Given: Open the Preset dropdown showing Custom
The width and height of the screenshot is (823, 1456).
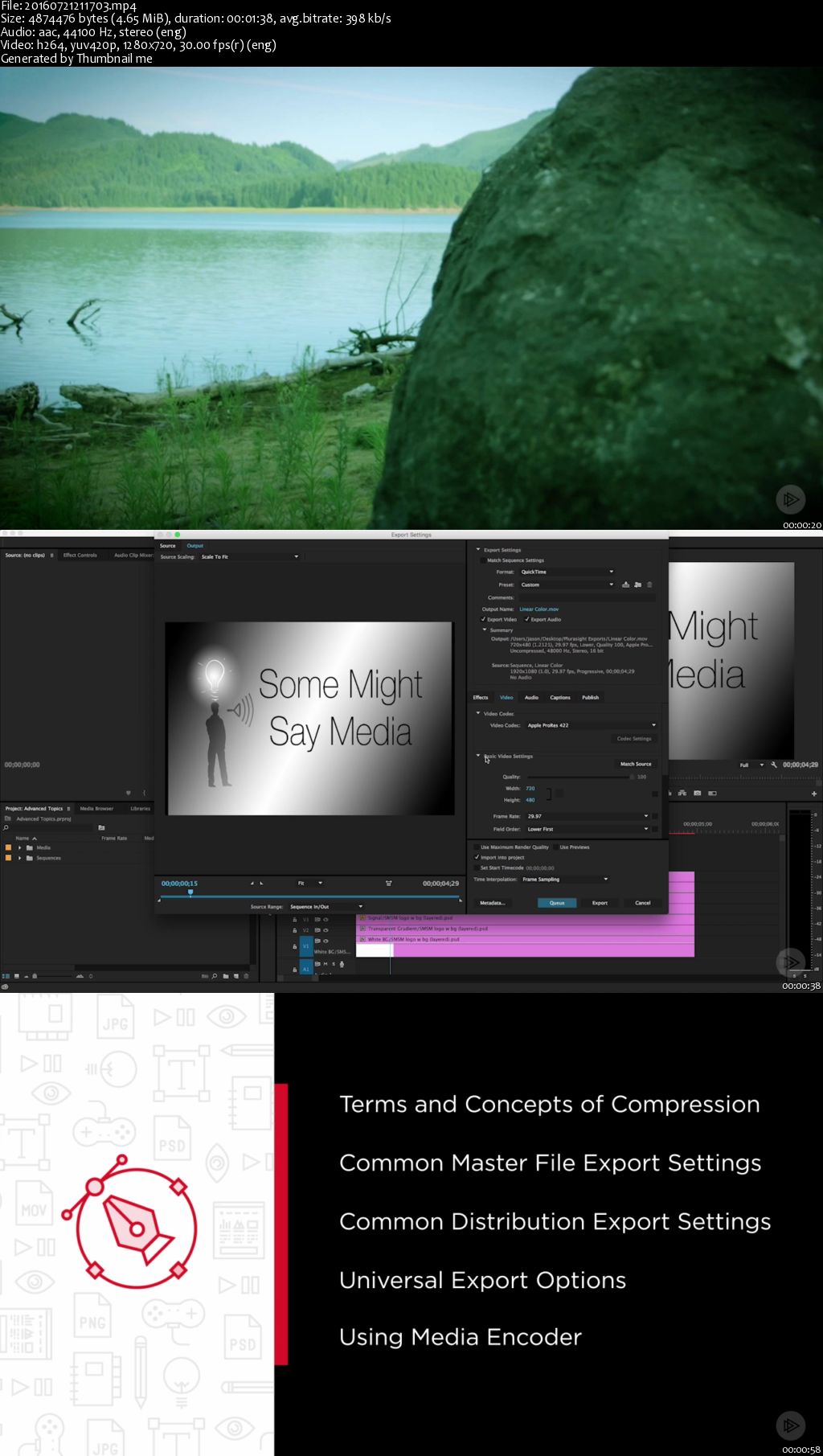Looking at the screenshot, I should [x=567, y=584].
